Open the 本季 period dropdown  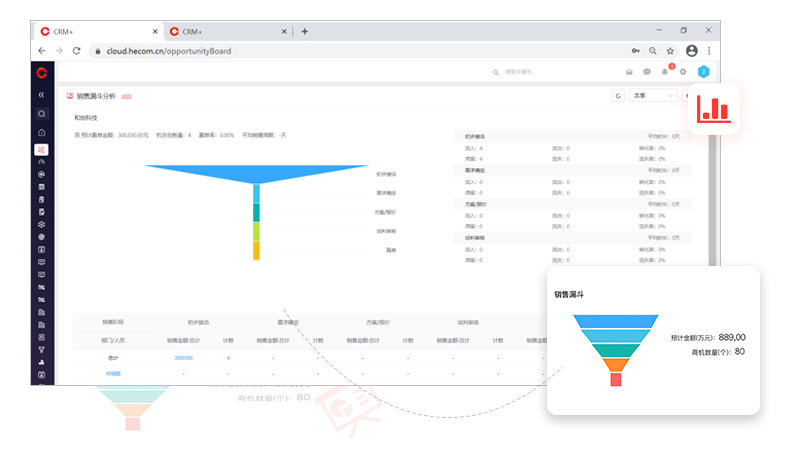(x=650, y=96)
